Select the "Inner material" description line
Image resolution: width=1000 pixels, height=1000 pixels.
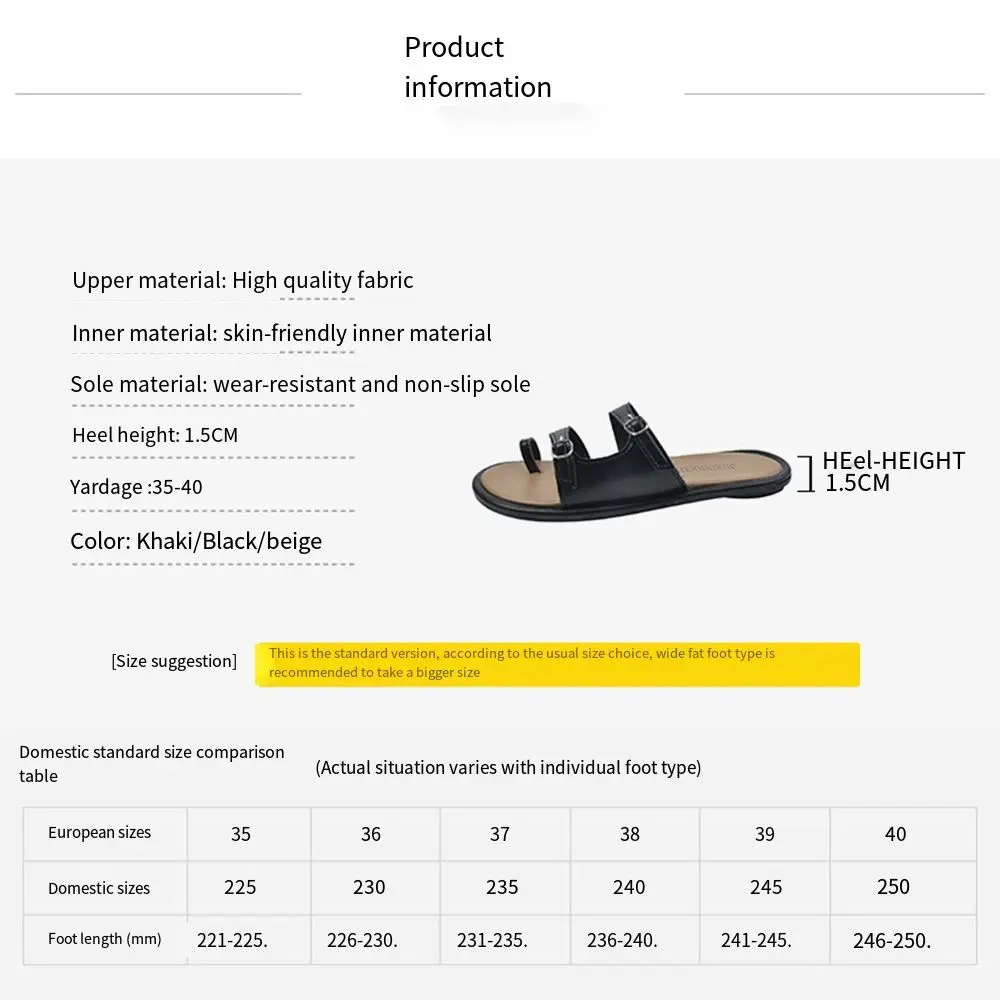pyautogui.click(x=281, y=333)
